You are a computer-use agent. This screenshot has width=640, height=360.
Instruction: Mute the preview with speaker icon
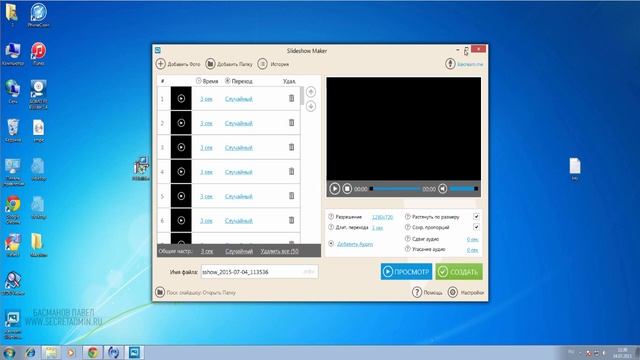(442, 189)
